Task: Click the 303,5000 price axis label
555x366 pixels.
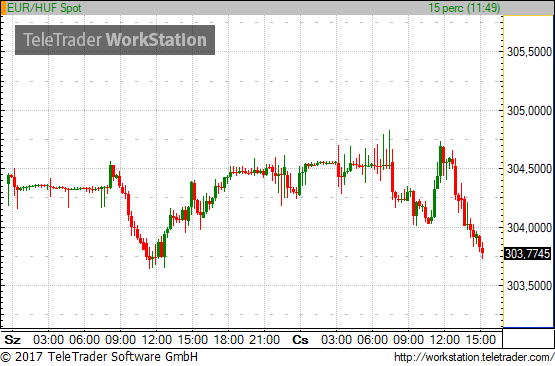Action: click(x=529, y=286)
